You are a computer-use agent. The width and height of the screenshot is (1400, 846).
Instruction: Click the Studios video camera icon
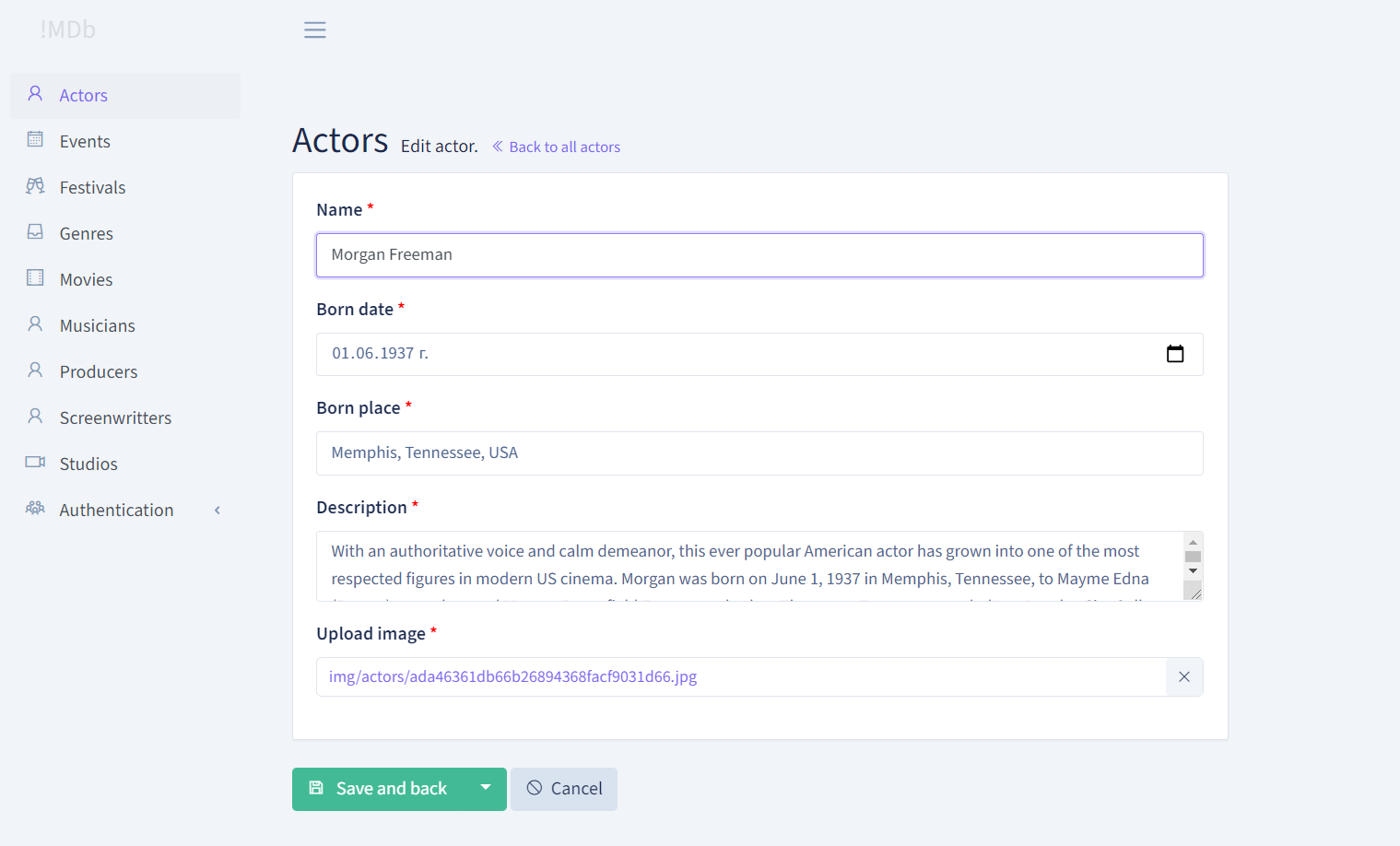coord(35,463)
